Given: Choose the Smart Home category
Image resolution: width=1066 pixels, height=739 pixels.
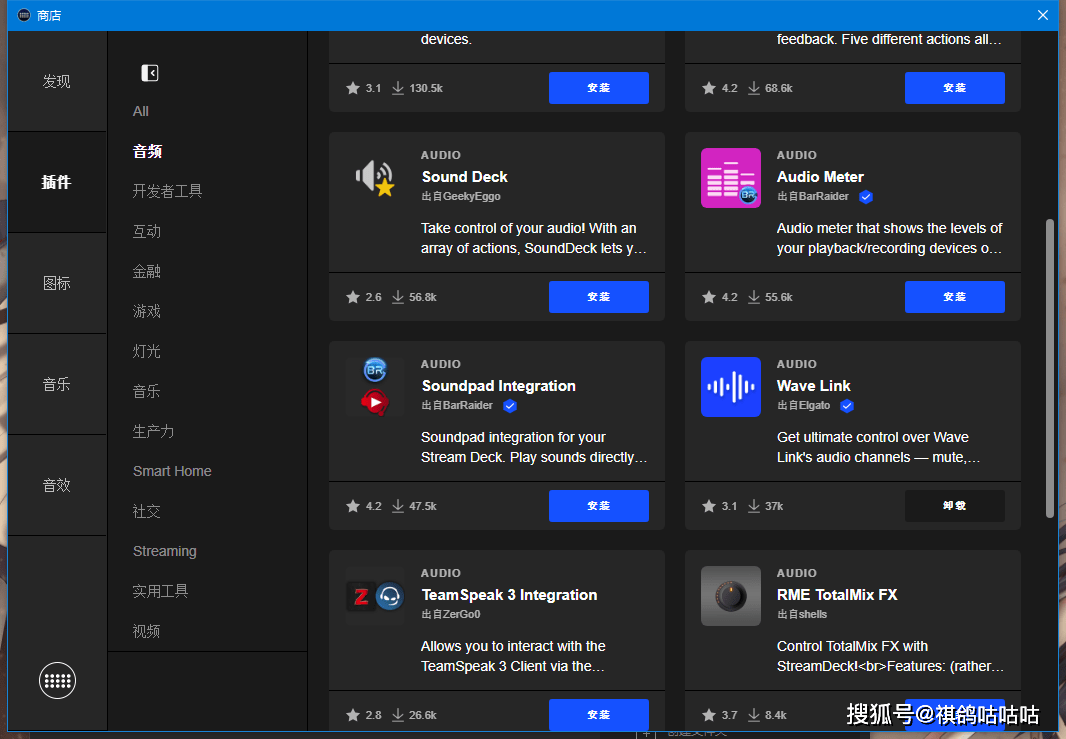Looking at the screenshot, I should pos(172,471).
